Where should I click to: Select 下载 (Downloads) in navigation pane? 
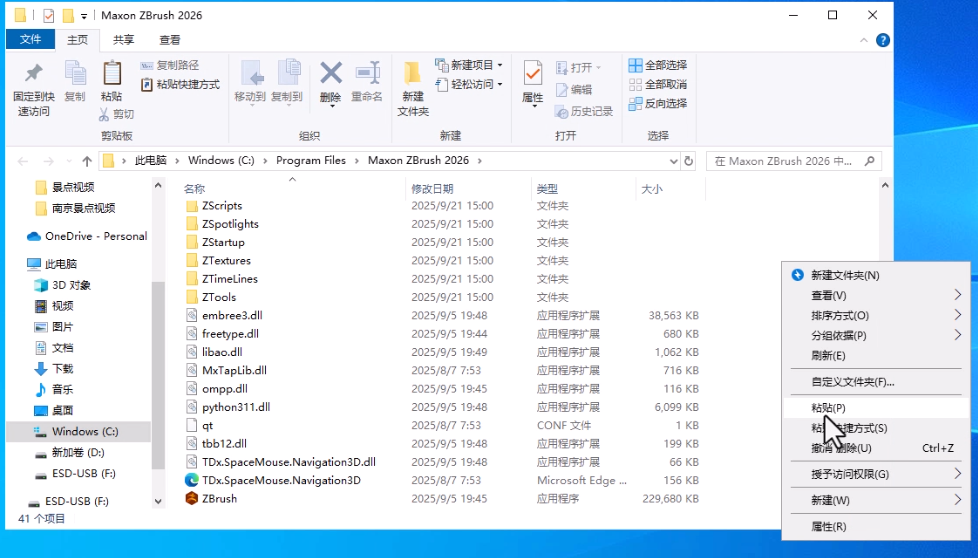(54, 368)
